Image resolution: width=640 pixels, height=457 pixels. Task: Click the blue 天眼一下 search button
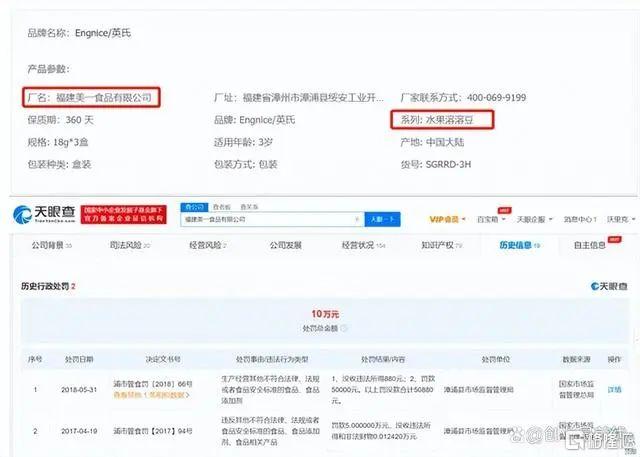382,219
